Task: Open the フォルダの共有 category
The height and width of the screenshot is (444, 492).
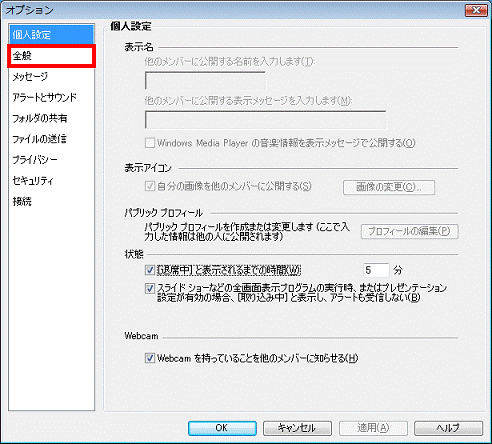Action: pos(52,118)
